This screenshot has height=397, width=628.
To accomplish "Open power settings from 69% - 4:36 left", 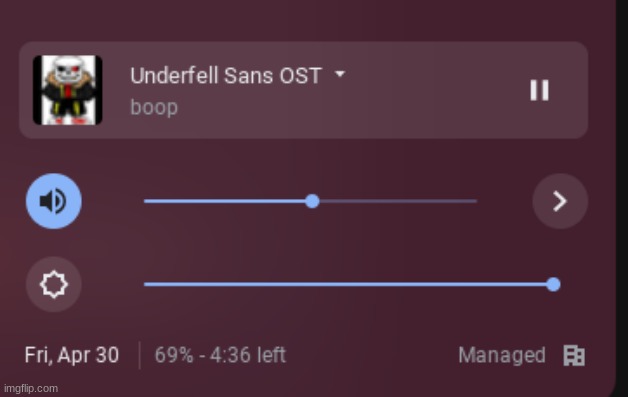I will 220,355.
